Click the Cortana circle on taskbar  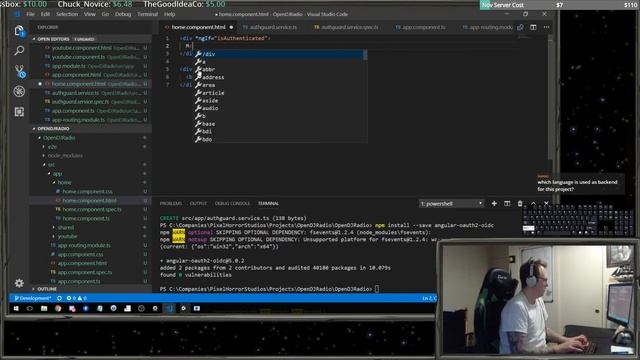pos(30,309)
